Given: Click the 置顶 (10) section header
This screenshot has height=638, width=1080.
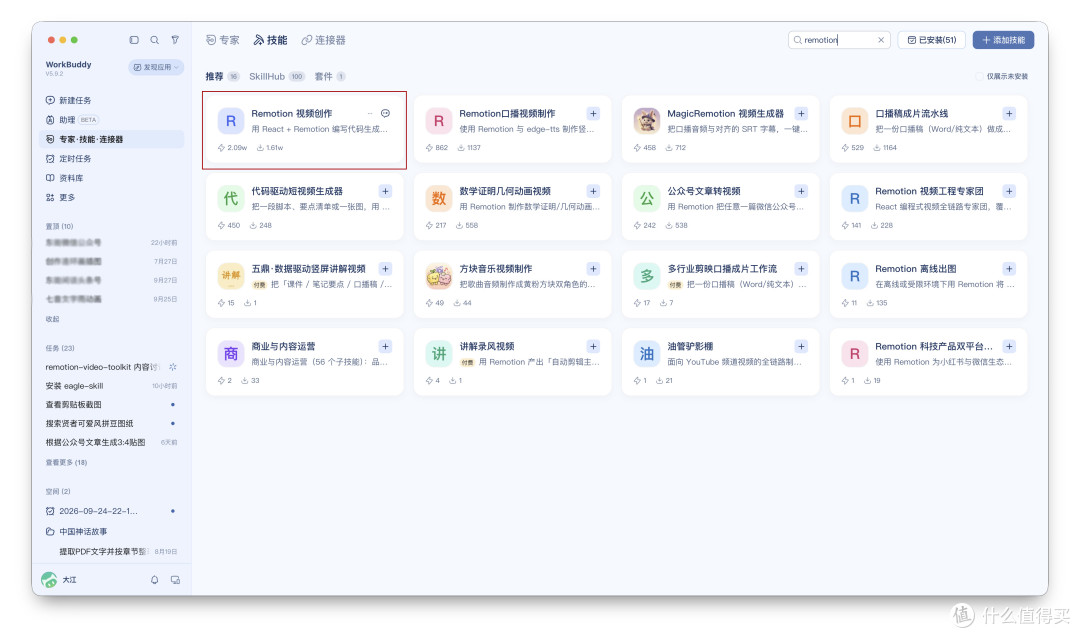Looking at the screenshot, I should [x=59, y=226].
